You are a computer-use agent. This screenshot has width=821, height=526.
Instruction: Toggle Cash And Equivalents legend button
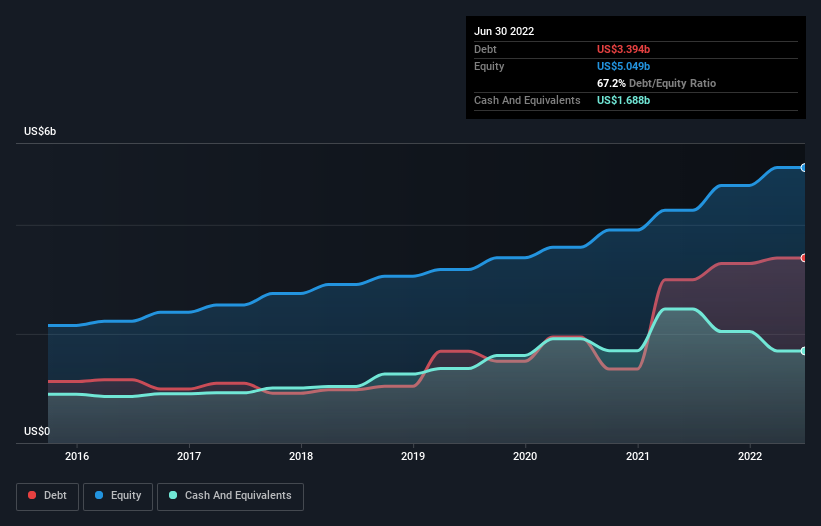click(230, 496)
